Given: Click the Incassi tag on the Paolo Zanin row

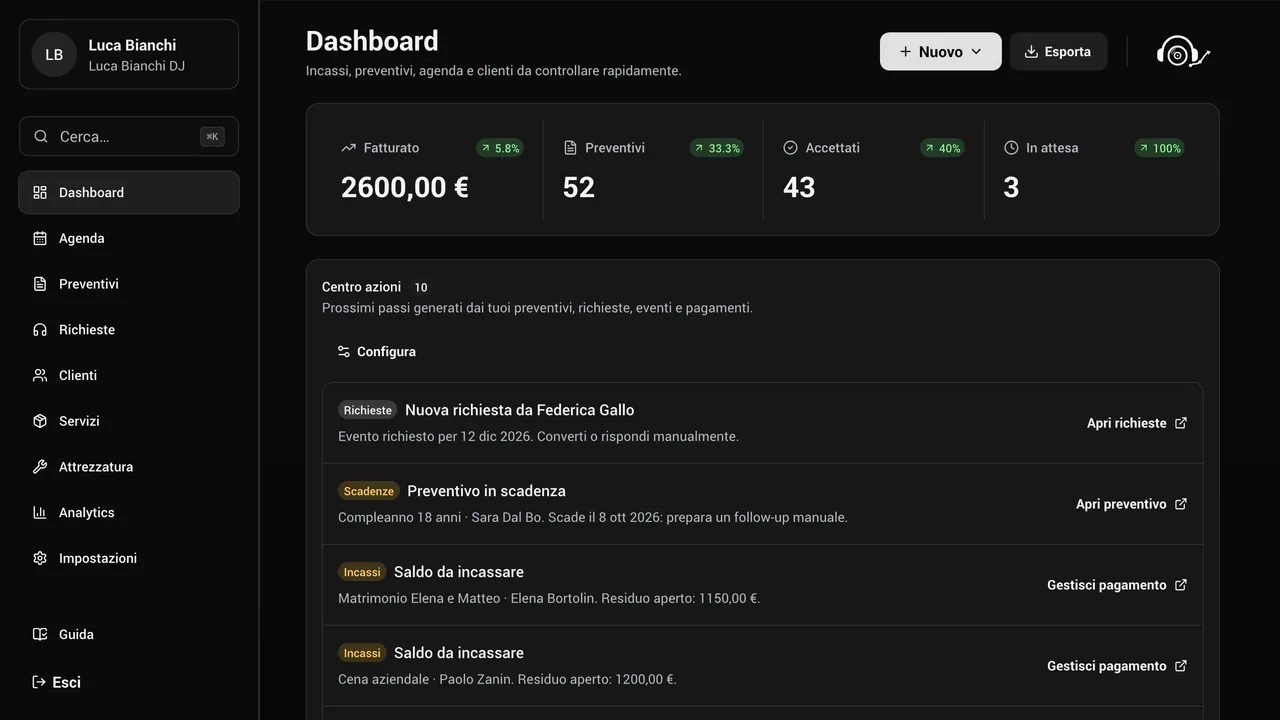Looking at the screenshot, I should click(362, 653).
